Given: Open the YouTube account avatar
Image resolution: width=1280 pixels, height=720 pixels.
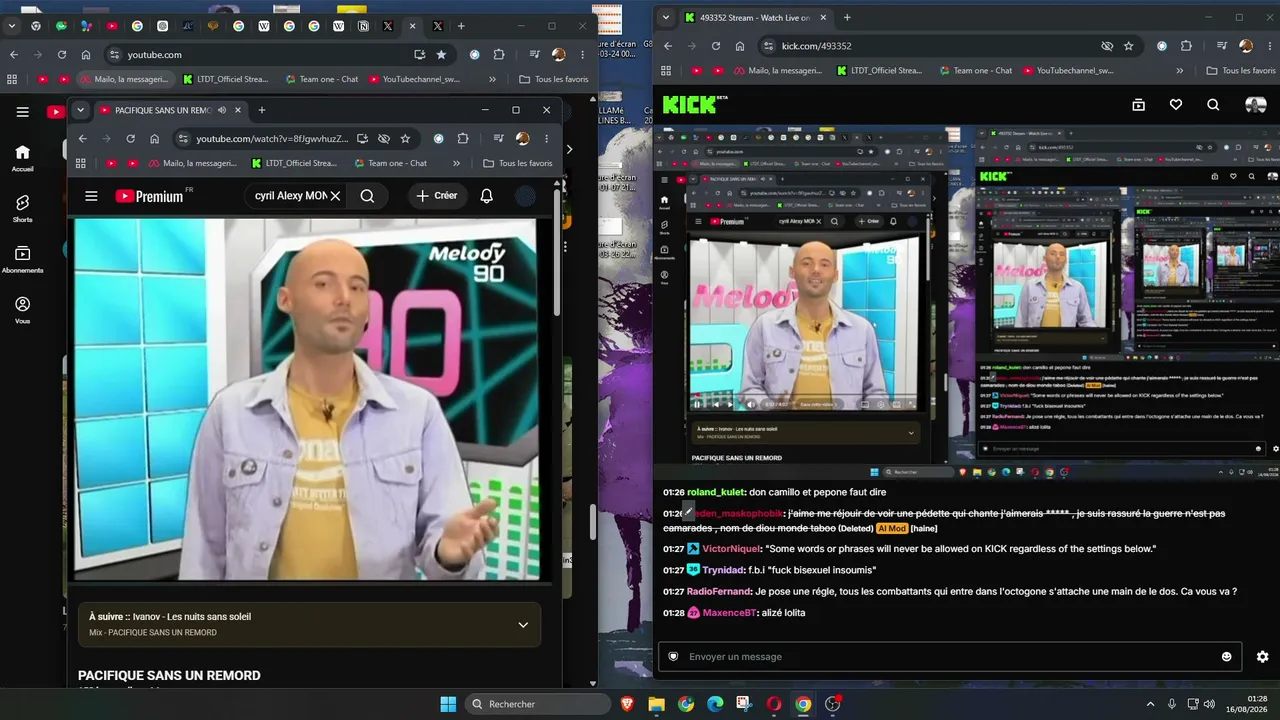Looking at the screenshot, I should pyautogui.click(x=525, y=196).
